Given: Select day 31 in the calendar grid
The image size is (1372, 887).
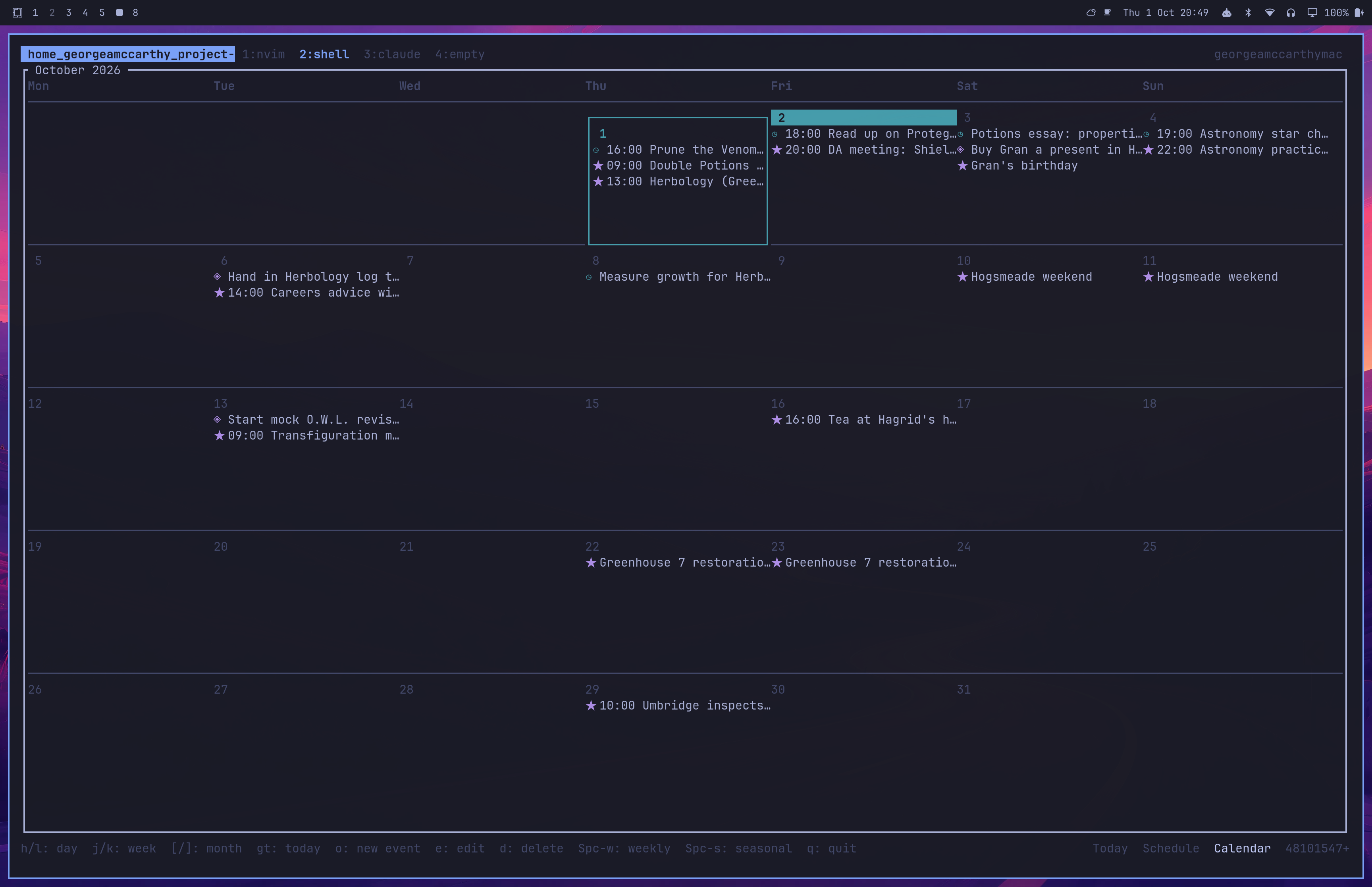Looking at the screenshot, I should [x=964, y=689].
